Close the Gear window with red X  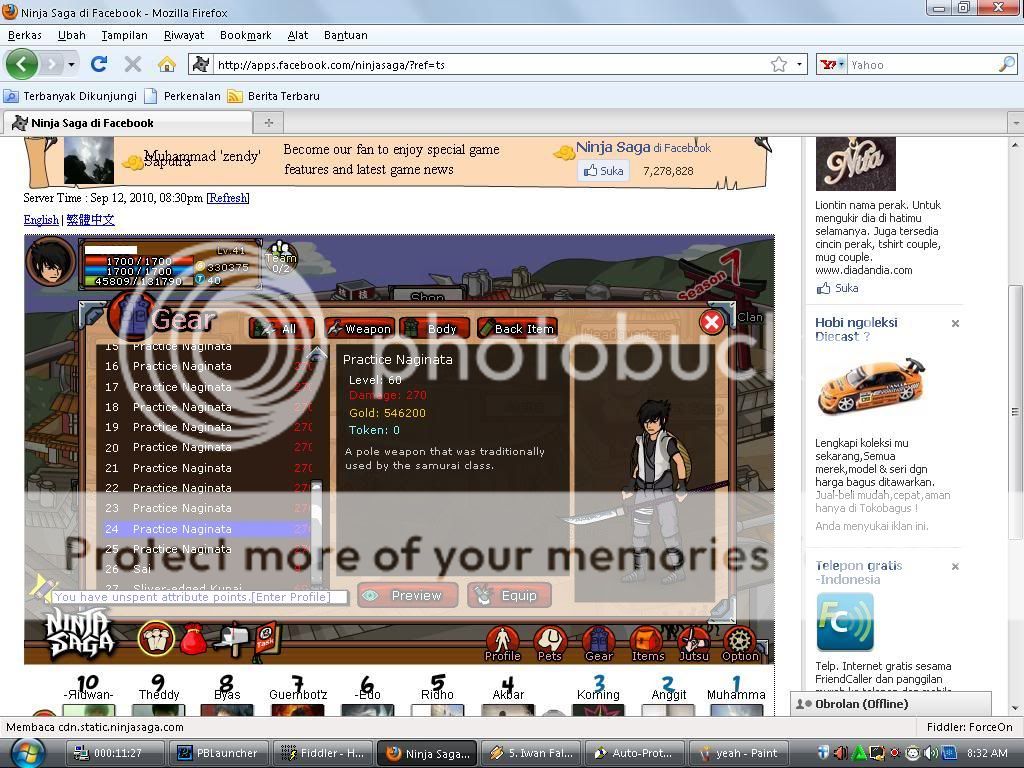click(711, 321)
